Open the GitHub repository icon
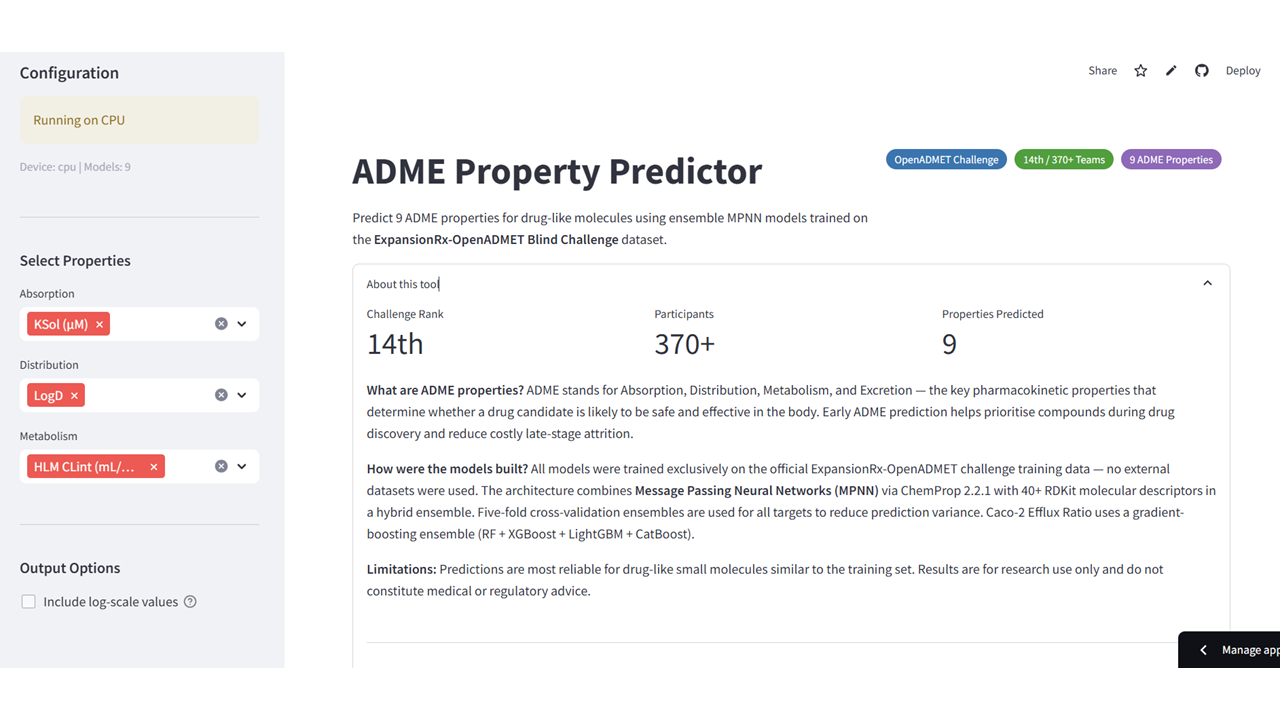1280x720 pixels. (x=1202, y=70)
